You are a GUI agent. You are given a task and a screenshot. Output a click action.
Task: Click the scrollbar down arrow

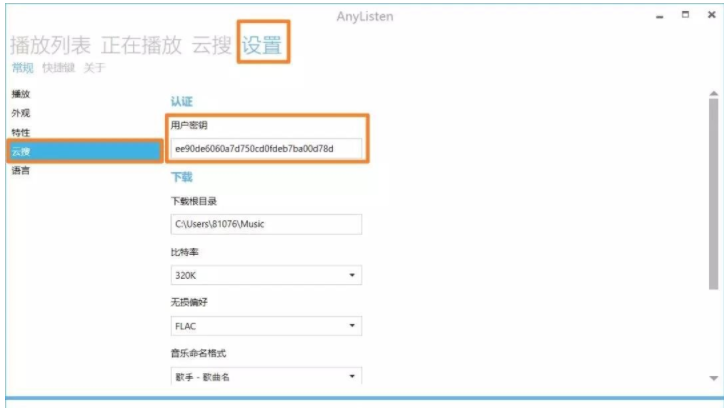[x=714, y=378]
